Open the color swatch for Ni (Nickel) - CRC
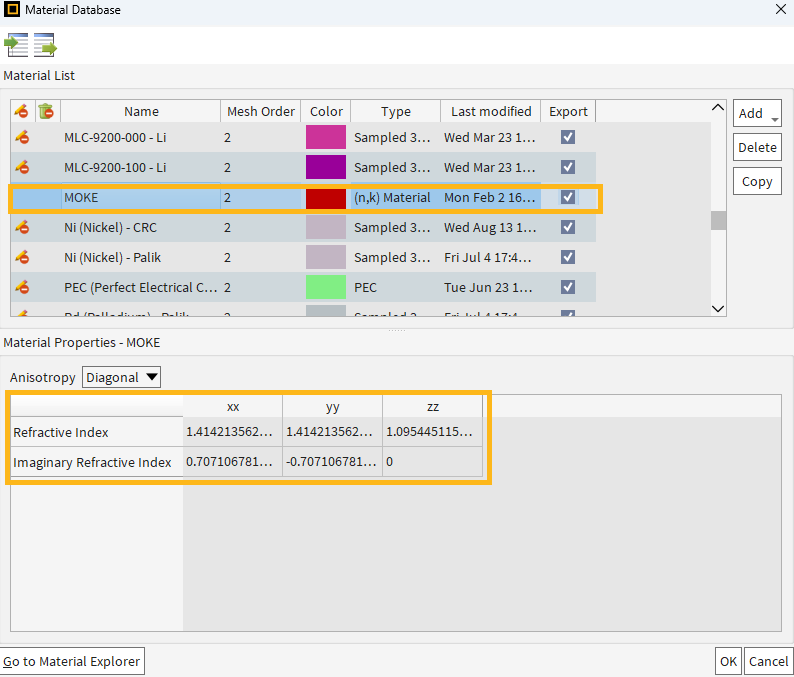Screen dimensions: 794x677 326,227
